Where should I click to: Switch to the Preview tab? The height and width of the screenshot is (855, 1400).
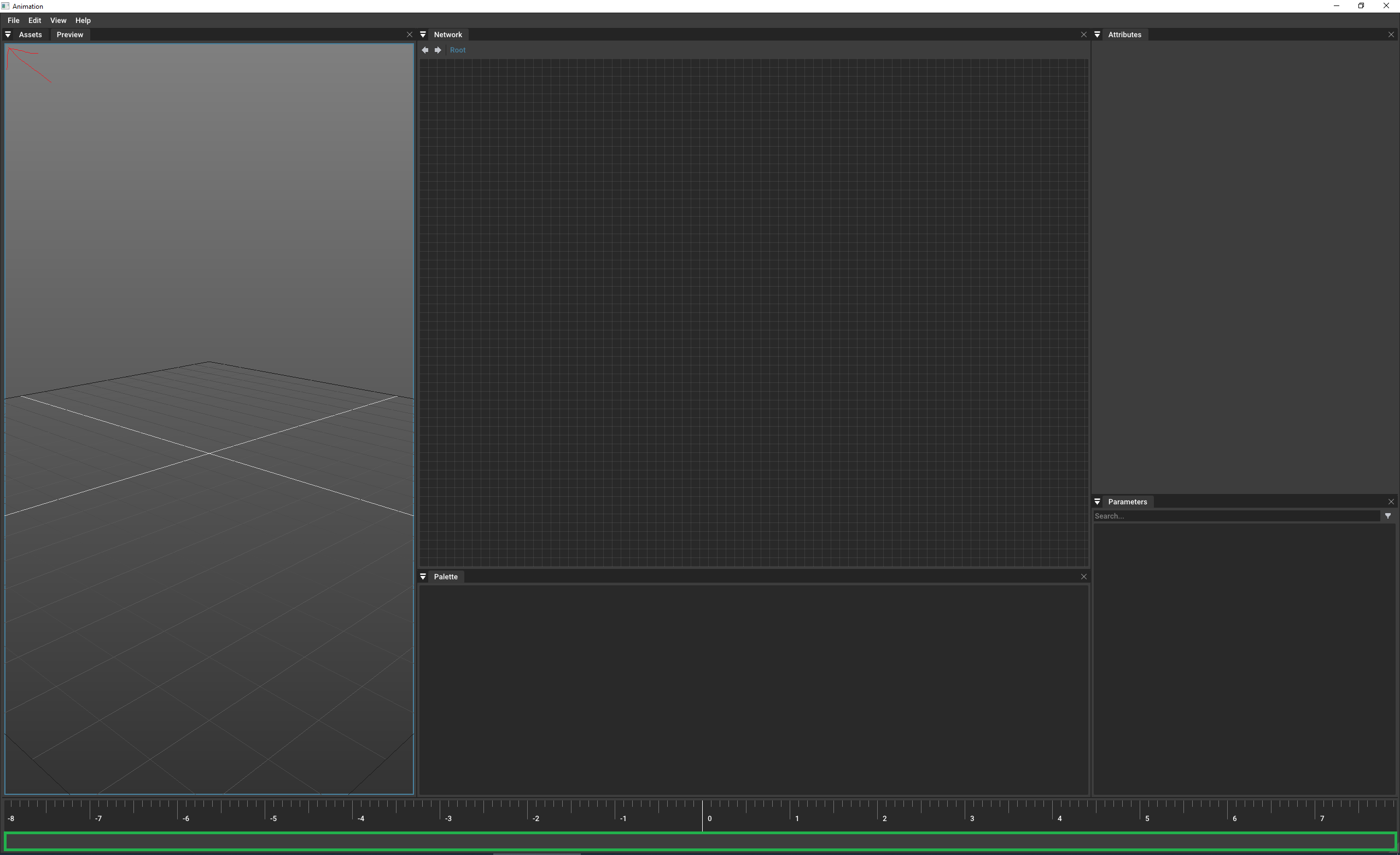click(71, 34)
